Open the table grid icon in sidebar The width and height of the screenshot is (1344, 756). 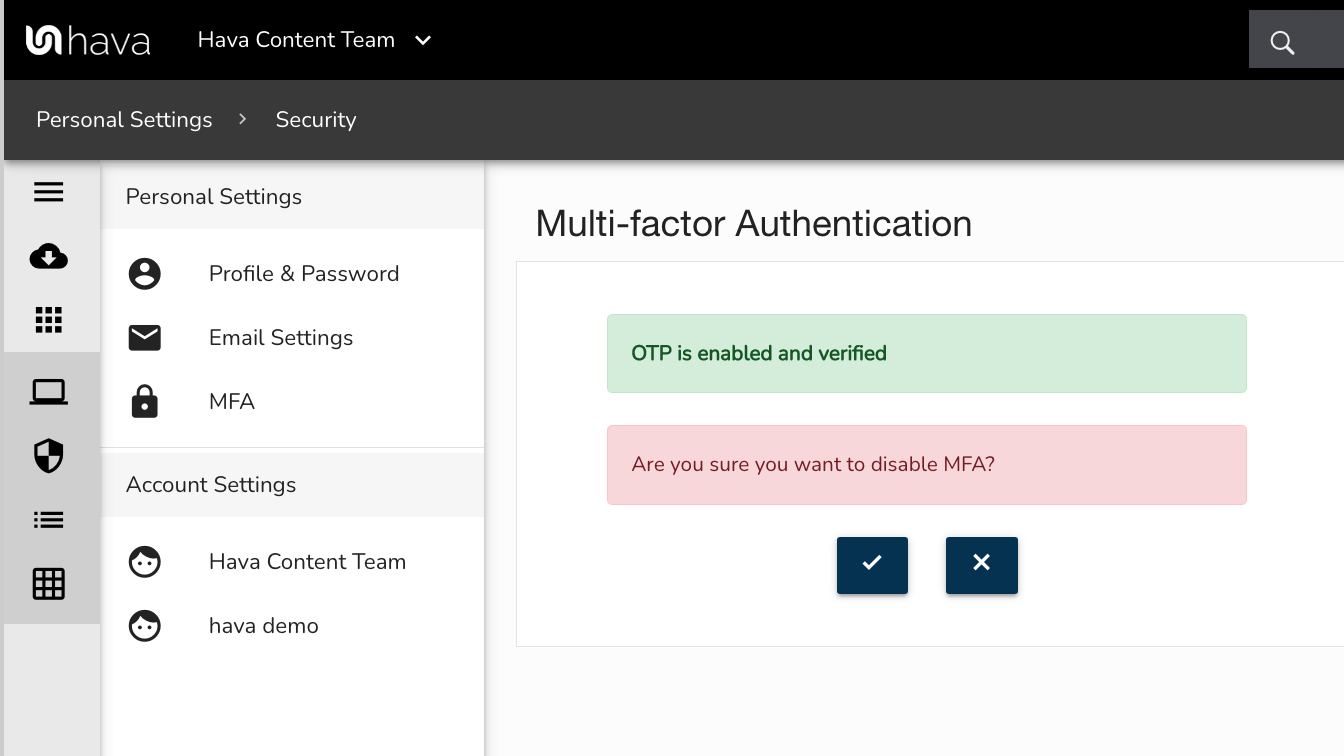click(x=49, y=583)
